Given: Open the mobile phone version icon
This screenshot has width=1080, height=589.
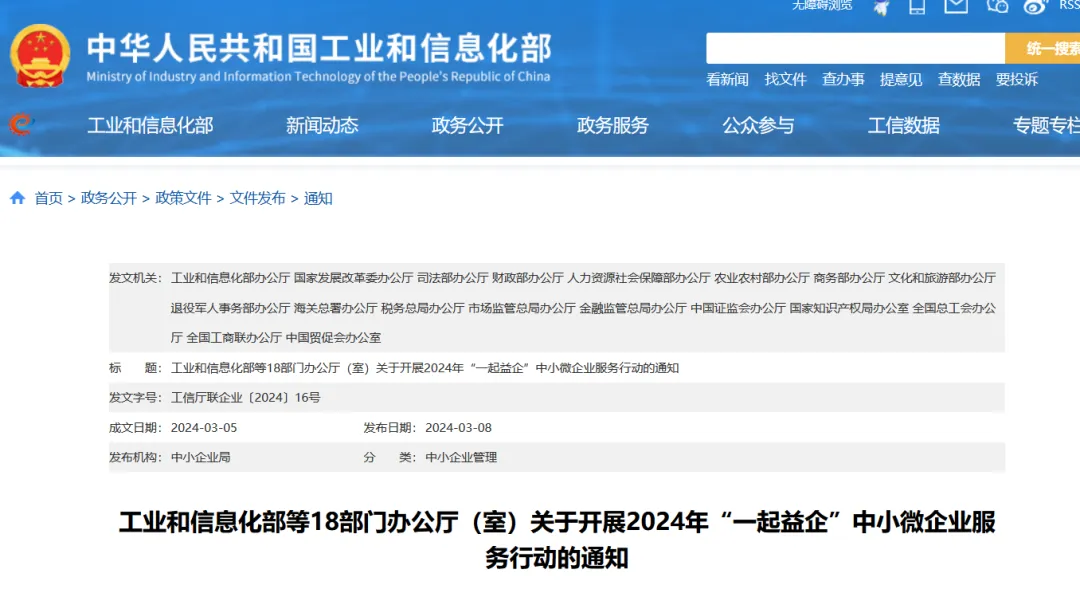Looking at the screenshot, I should pos(916,6).
